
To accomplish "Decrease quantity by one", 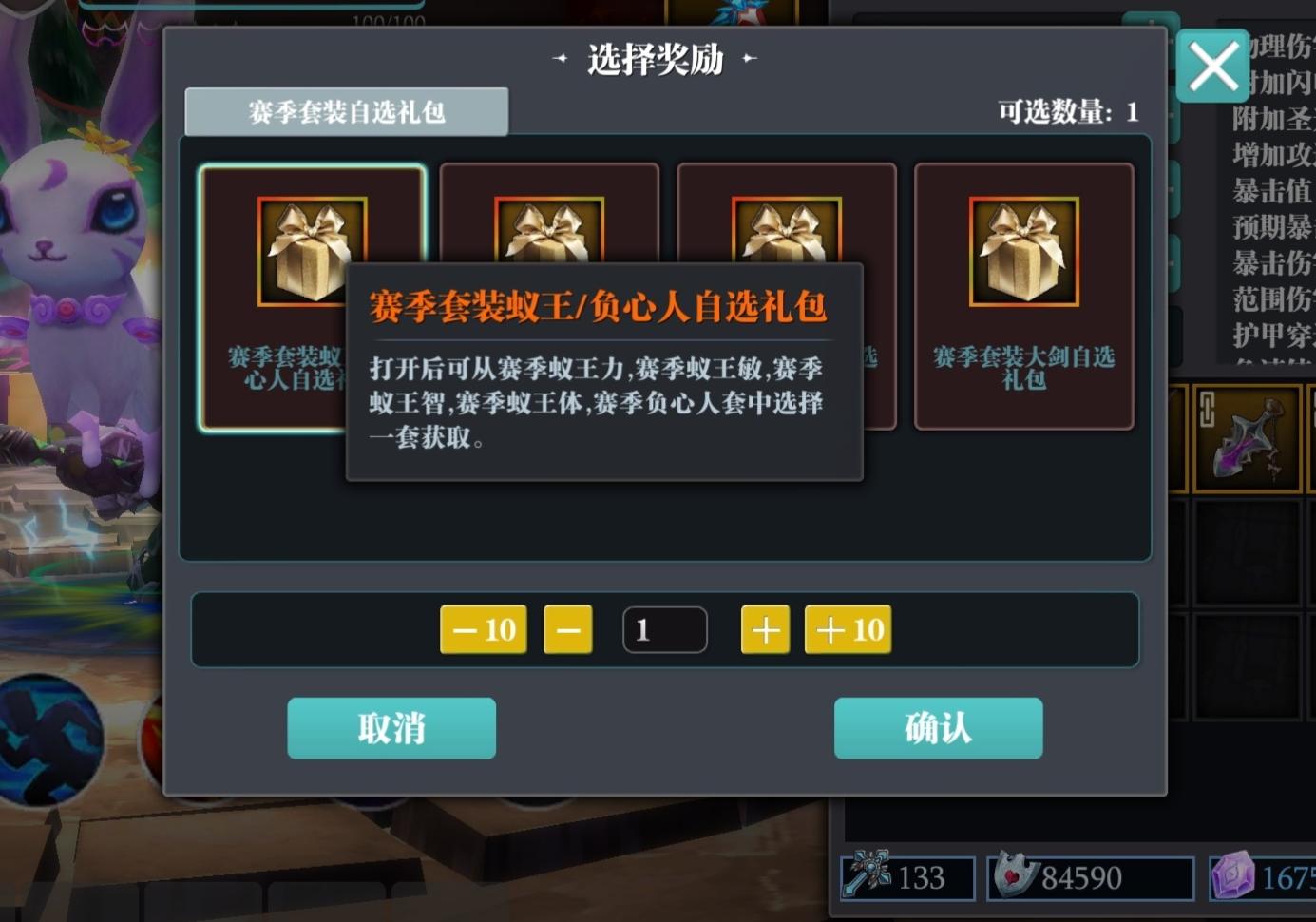I will tap(568, 630).
